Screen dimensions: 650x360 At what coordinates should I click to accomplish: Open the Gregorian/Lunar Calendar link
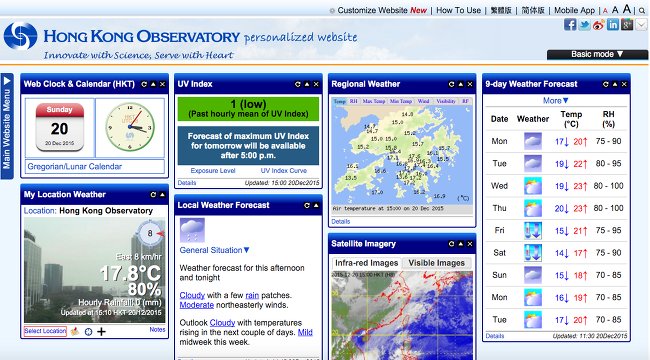pyautogui.click(x=75, y=167)
